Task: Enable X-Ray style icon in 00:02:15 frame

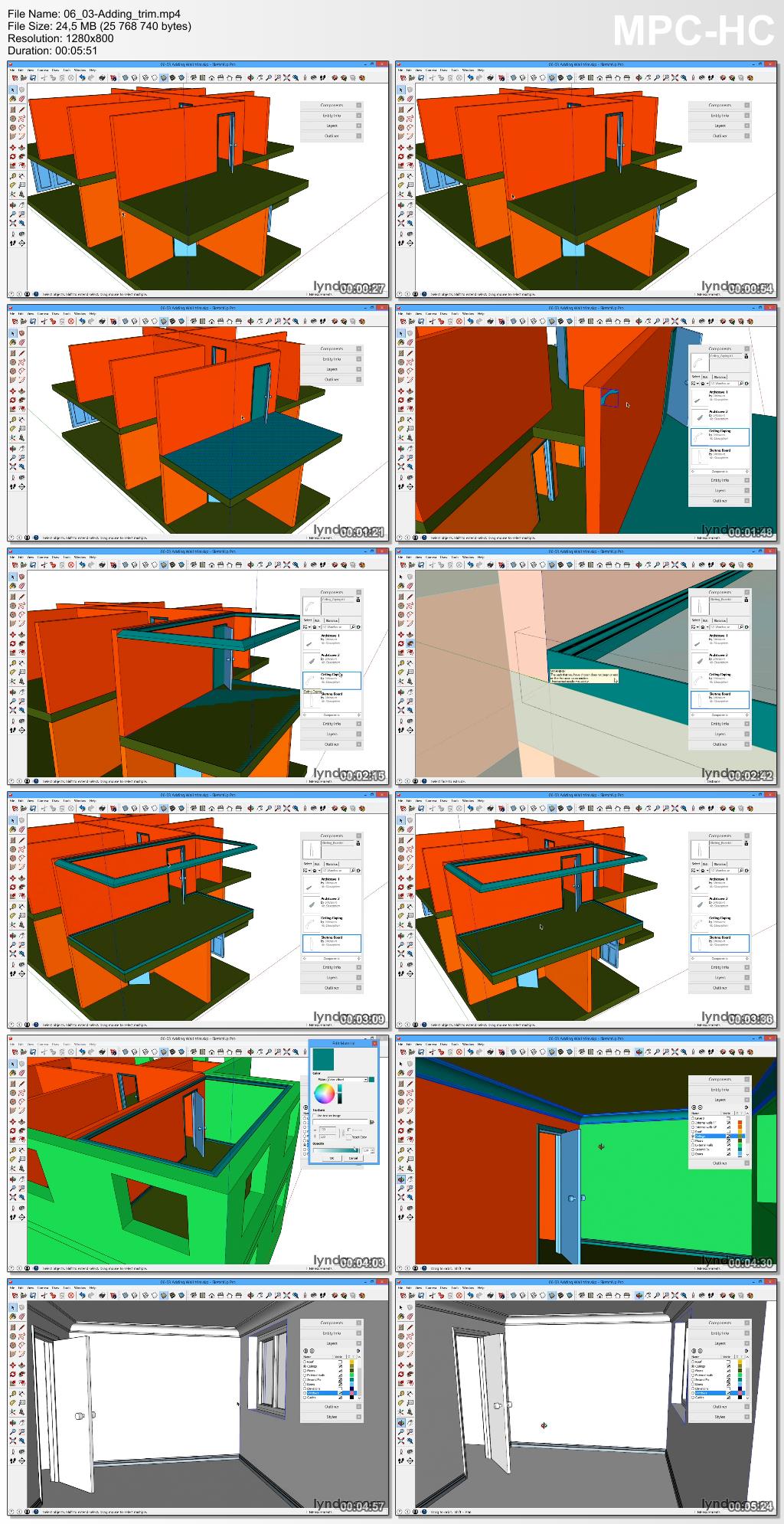Action: tap(125, 565)
